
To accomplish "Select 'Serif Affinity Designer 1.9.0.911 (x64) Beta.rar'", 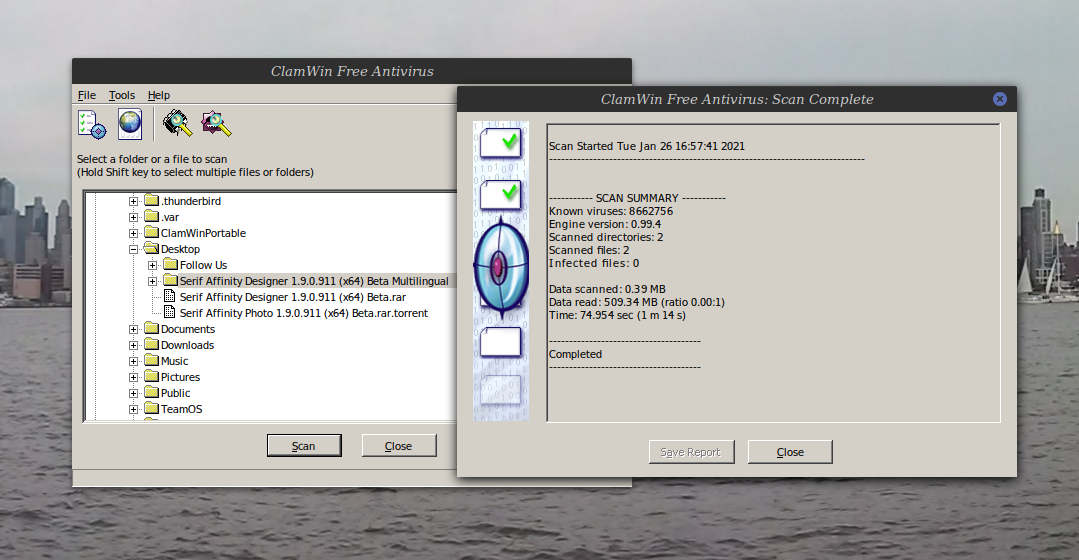I will (292, 297).
